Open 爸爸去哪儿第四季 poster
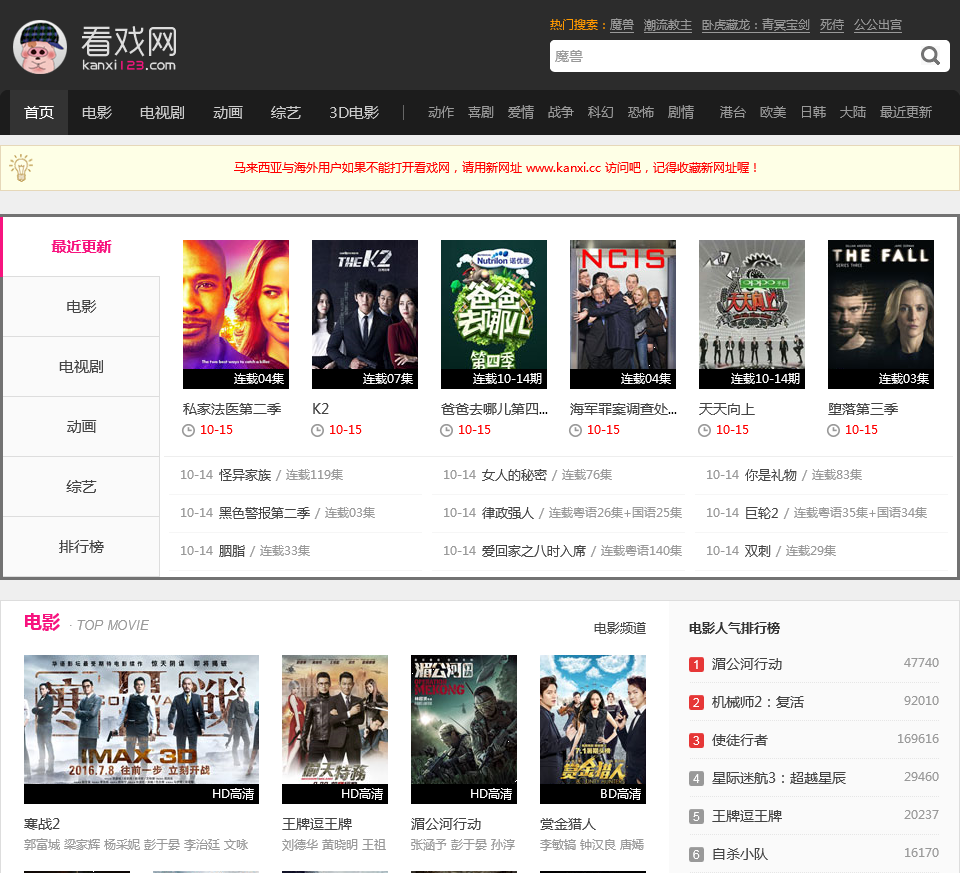This screenshot has width=960, height=873. [494, 314]
